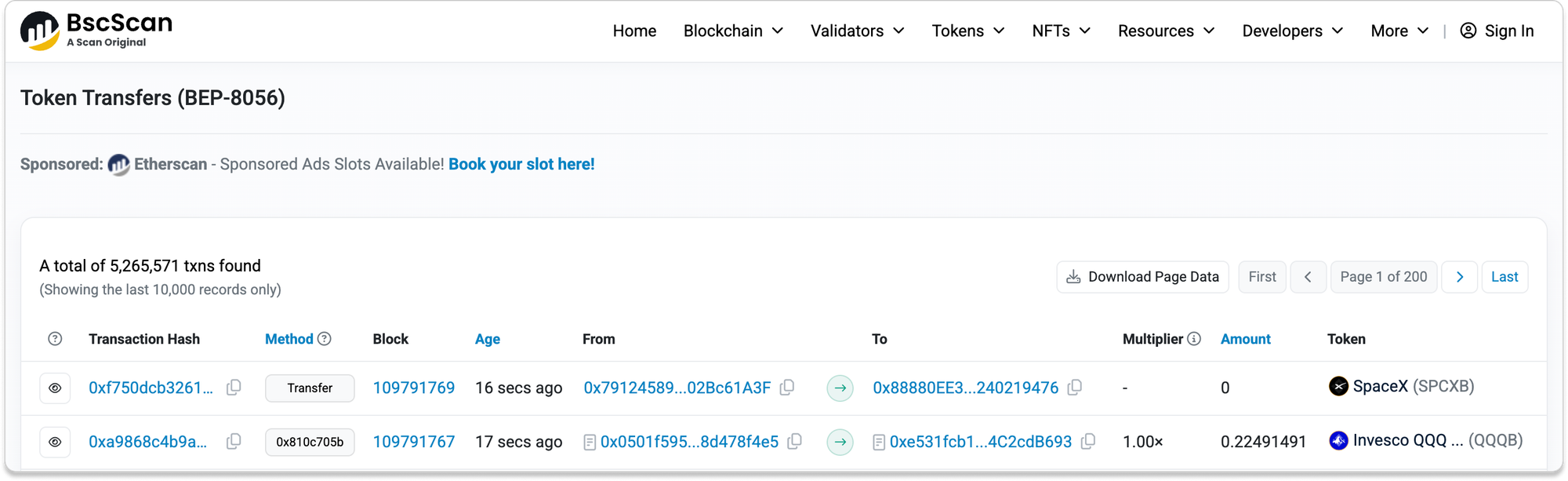Click the Sign In user icon
Image resolution: width=1568 pixels, height=481 pixels.
coord(1468,31)
